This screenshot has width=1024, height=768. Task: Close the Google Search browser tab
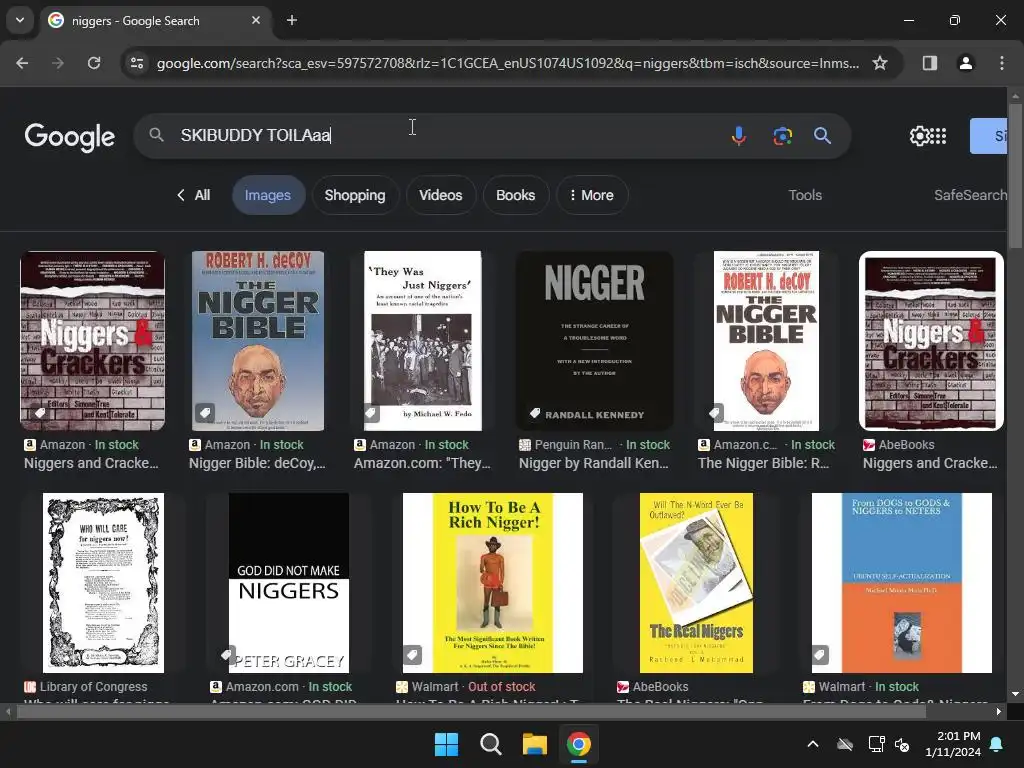tap(256, 20)
